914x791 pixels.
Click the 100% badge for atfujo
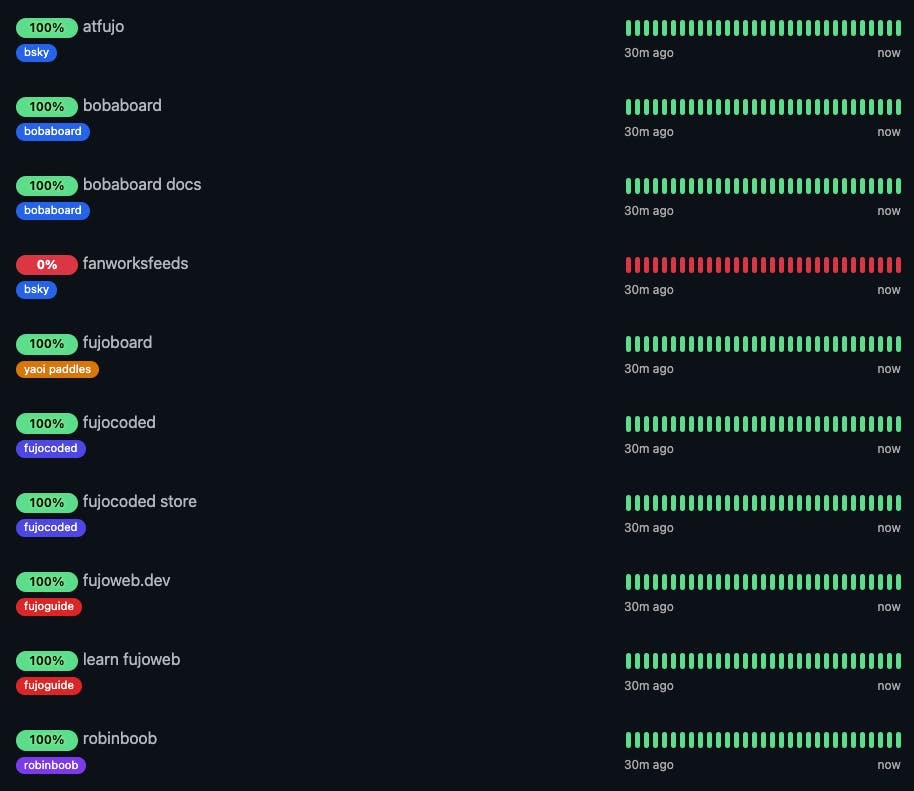[46, 28]
